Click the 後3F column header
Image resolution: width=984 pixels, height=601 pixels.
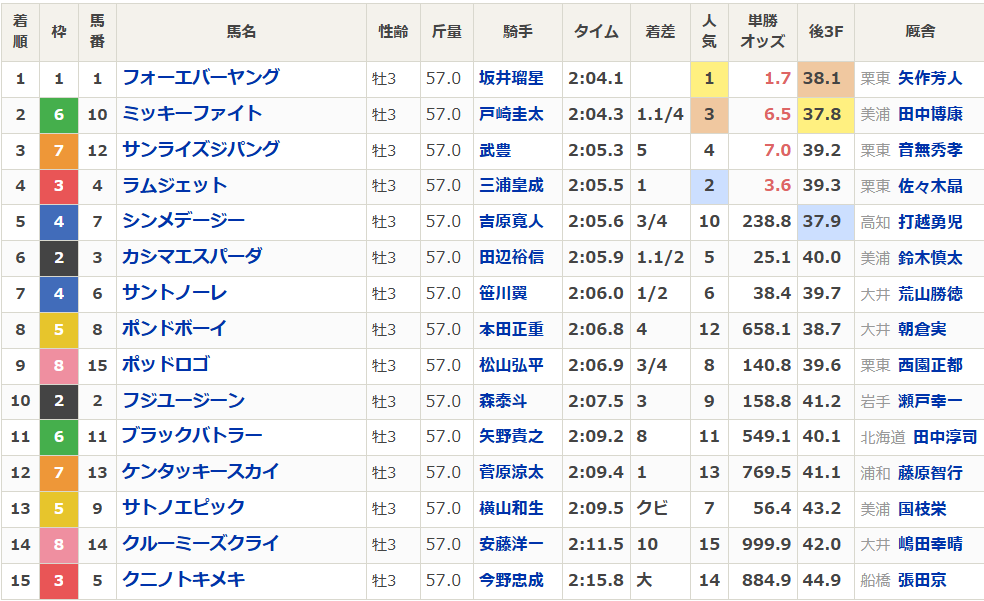[x=826, y=31]
